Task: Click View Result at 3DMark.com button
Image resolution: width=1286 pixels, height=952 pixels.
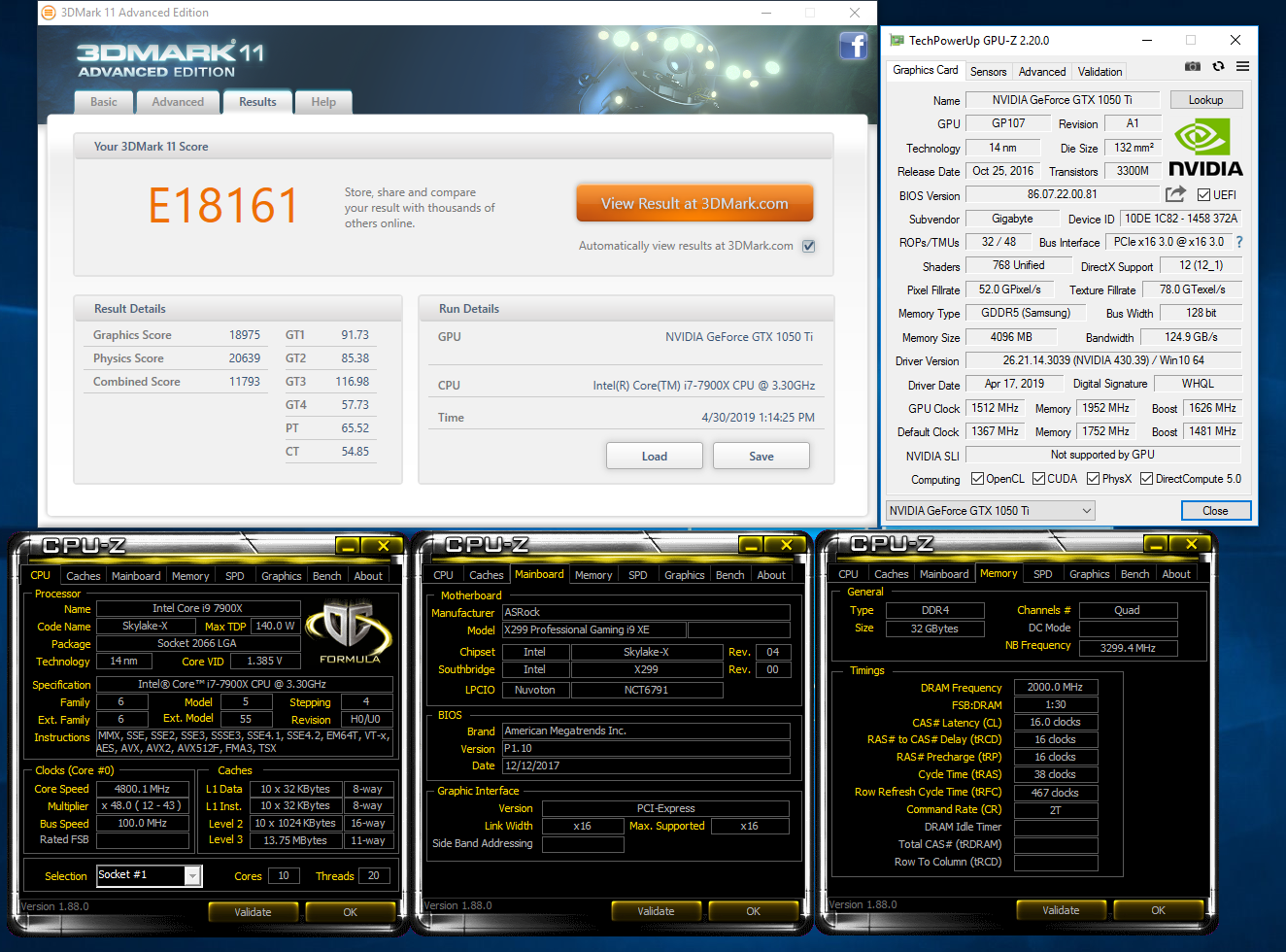Action: [694, 204]
